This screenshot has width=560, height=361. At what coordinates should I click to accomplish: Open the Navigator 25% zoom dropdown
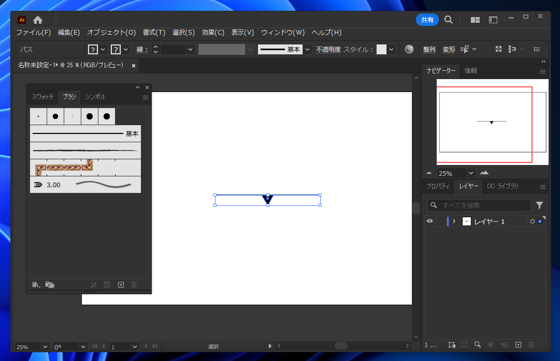pos(471,173)
